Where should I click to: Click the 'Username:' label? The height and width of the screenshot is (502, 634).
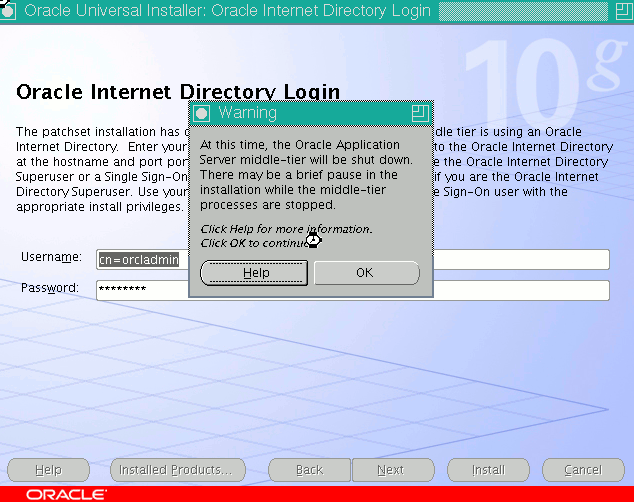click(x=51, y=257)
